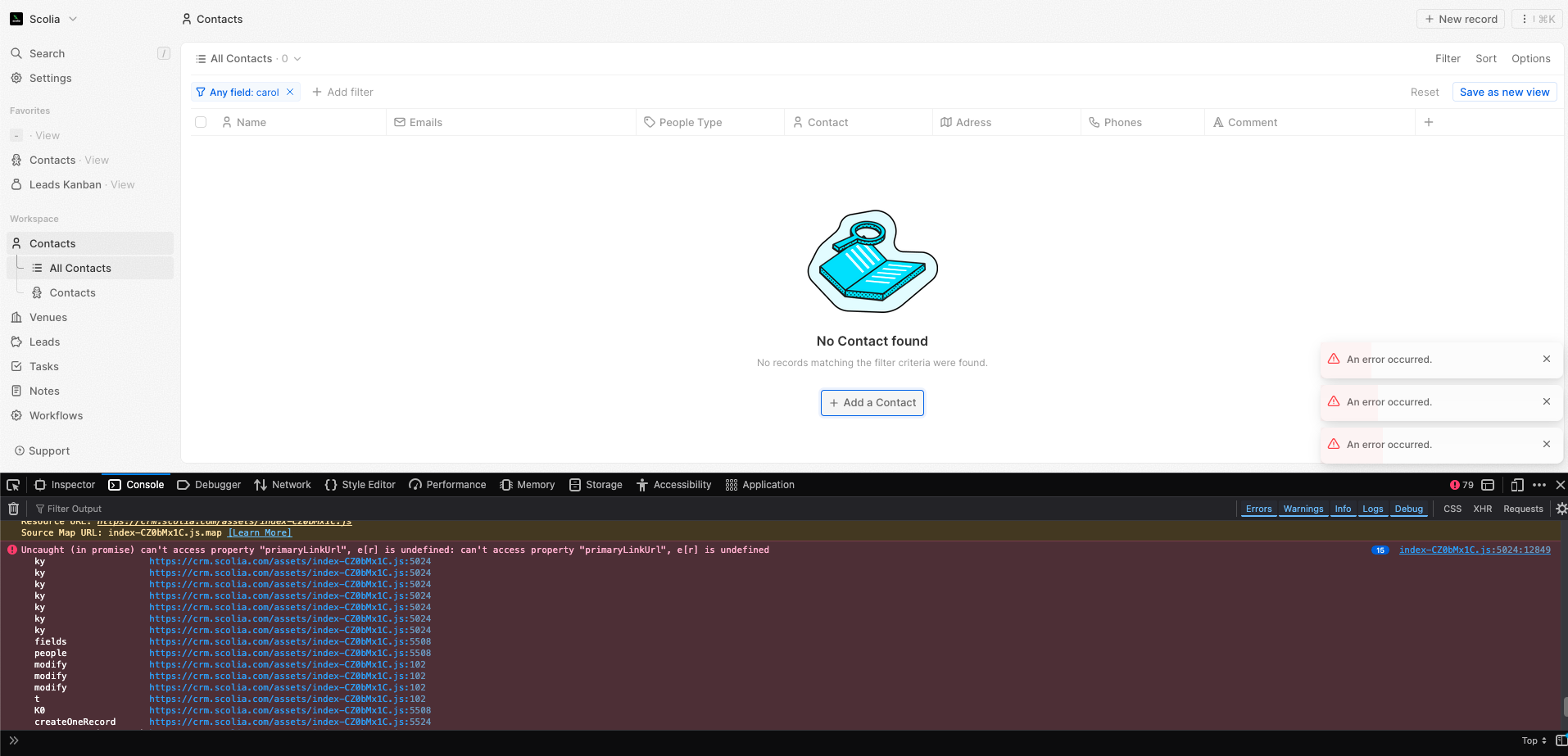Screen dimensions: 1568x756
Task: Open the Phones column header menu
Action: coord(1142,122)
